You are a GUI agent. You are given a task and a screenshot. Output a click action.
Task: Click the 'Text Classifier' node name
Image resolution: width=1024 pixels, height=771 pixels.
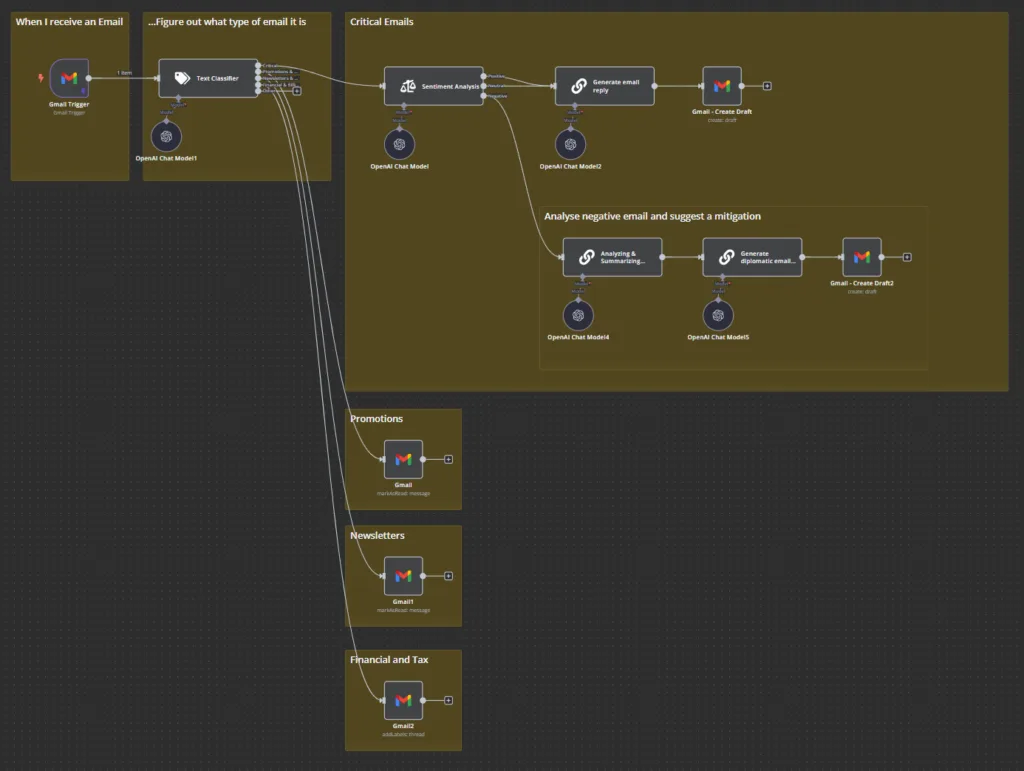pyautogui.click(x=217, y=78)
